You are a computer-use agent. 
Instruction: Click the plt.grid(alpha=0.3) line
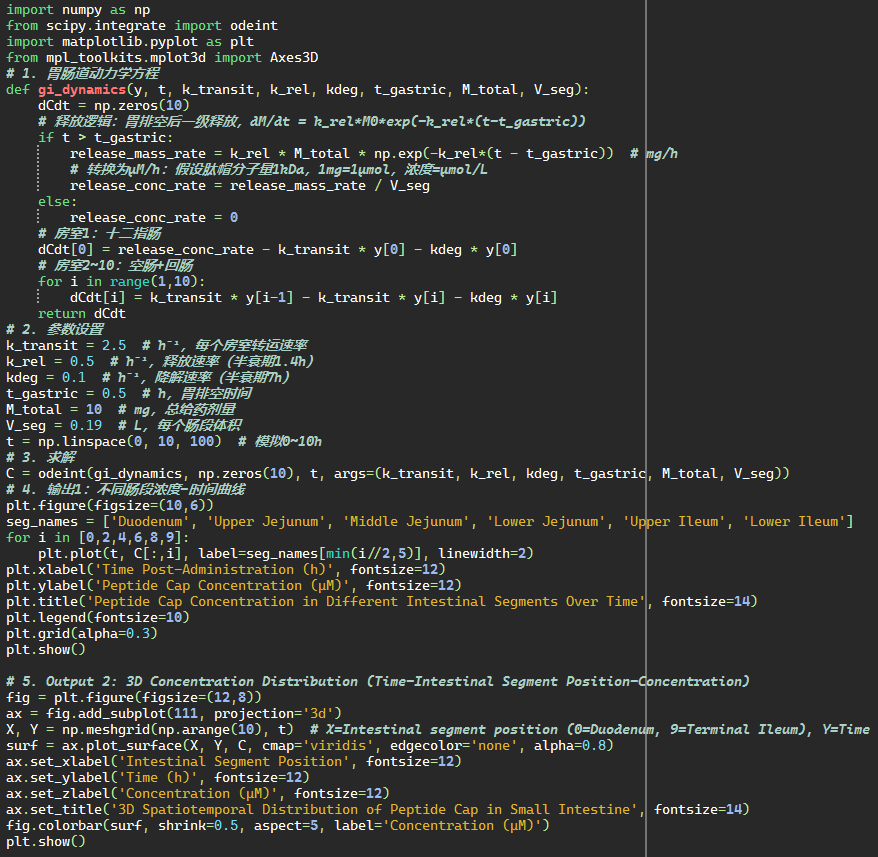pos(80,633)
